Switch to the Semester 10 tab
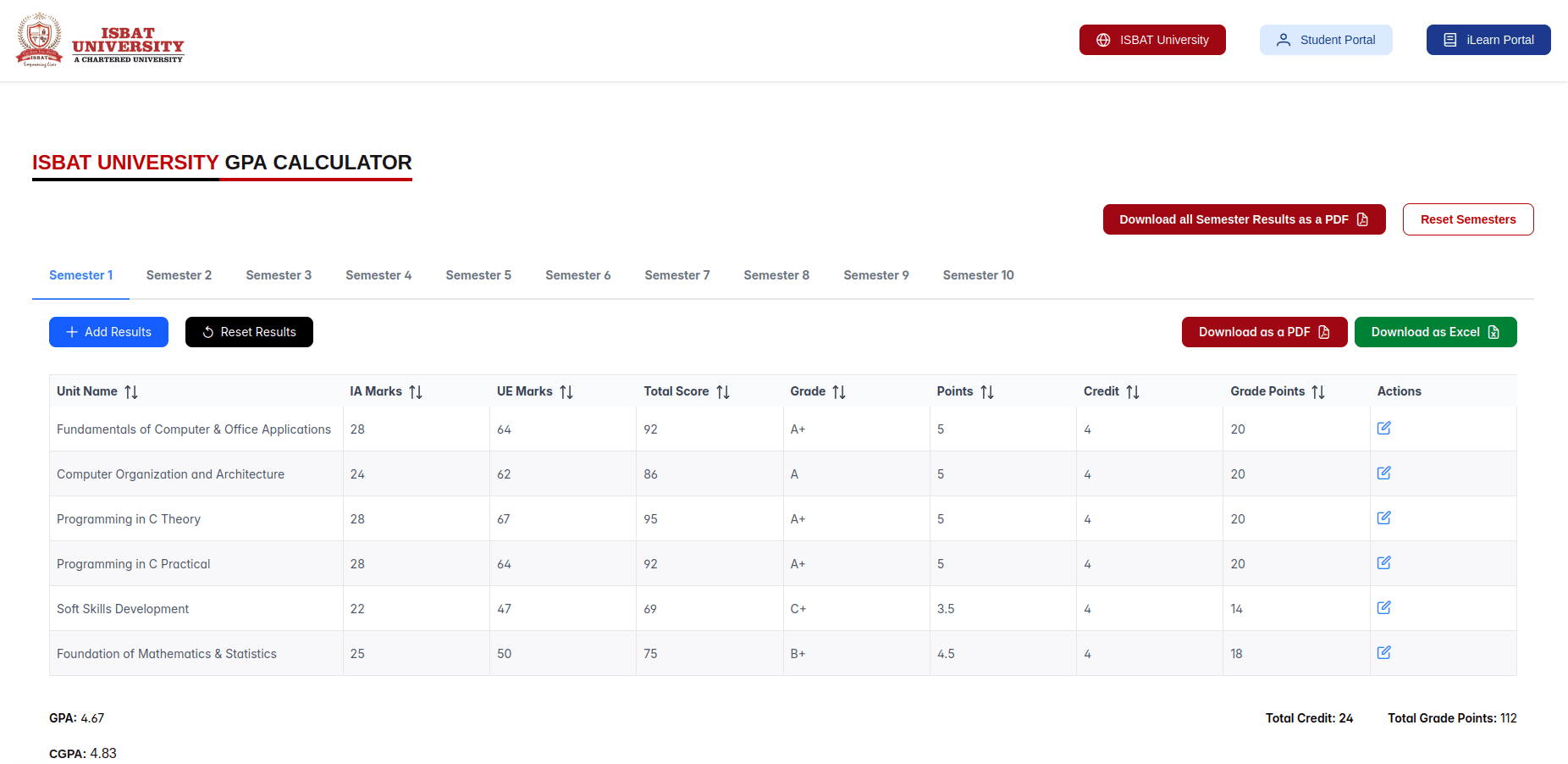The image size is (1568, 764). coord(978,275)
